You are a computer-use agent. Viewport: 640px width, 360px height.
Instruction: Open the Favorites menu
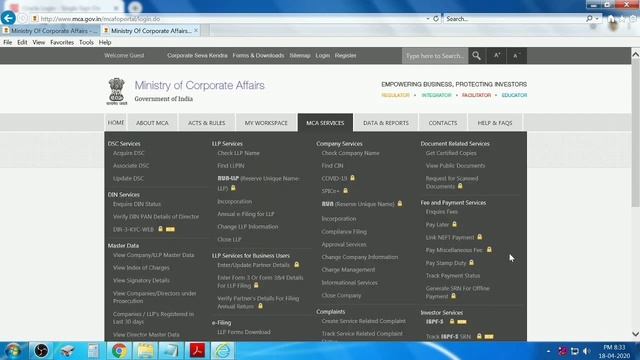tap(62, 42)
